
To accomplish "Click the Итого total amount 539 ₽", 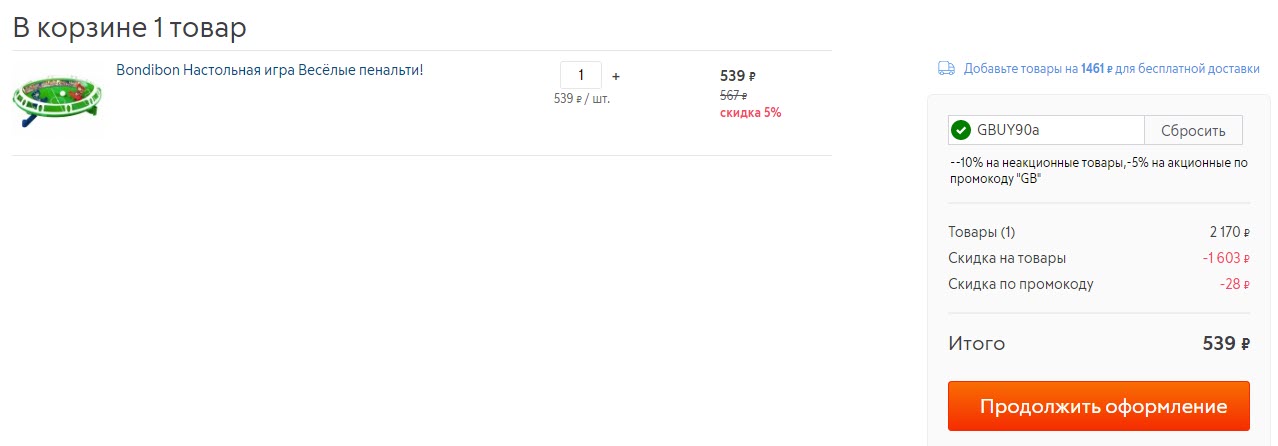I will [1225, 344].
